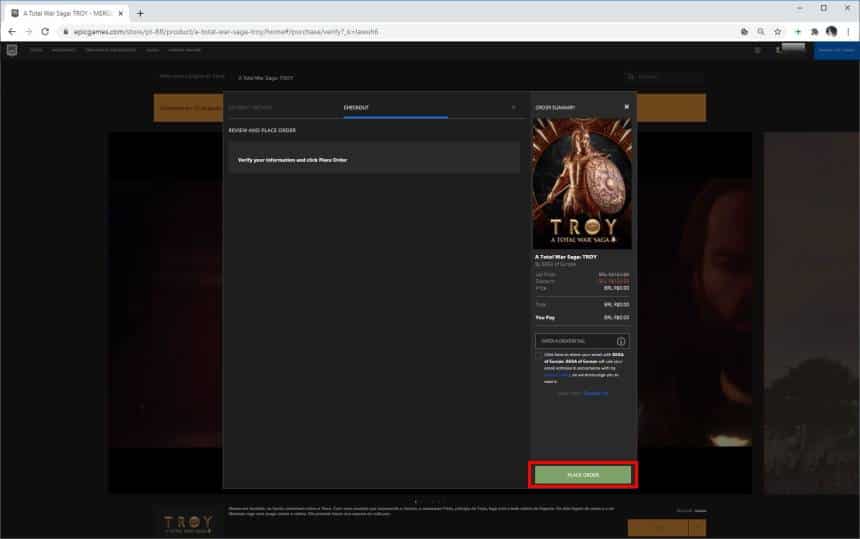
Task: Click the globe language icon in Epic header
Action: click(757, 50)
